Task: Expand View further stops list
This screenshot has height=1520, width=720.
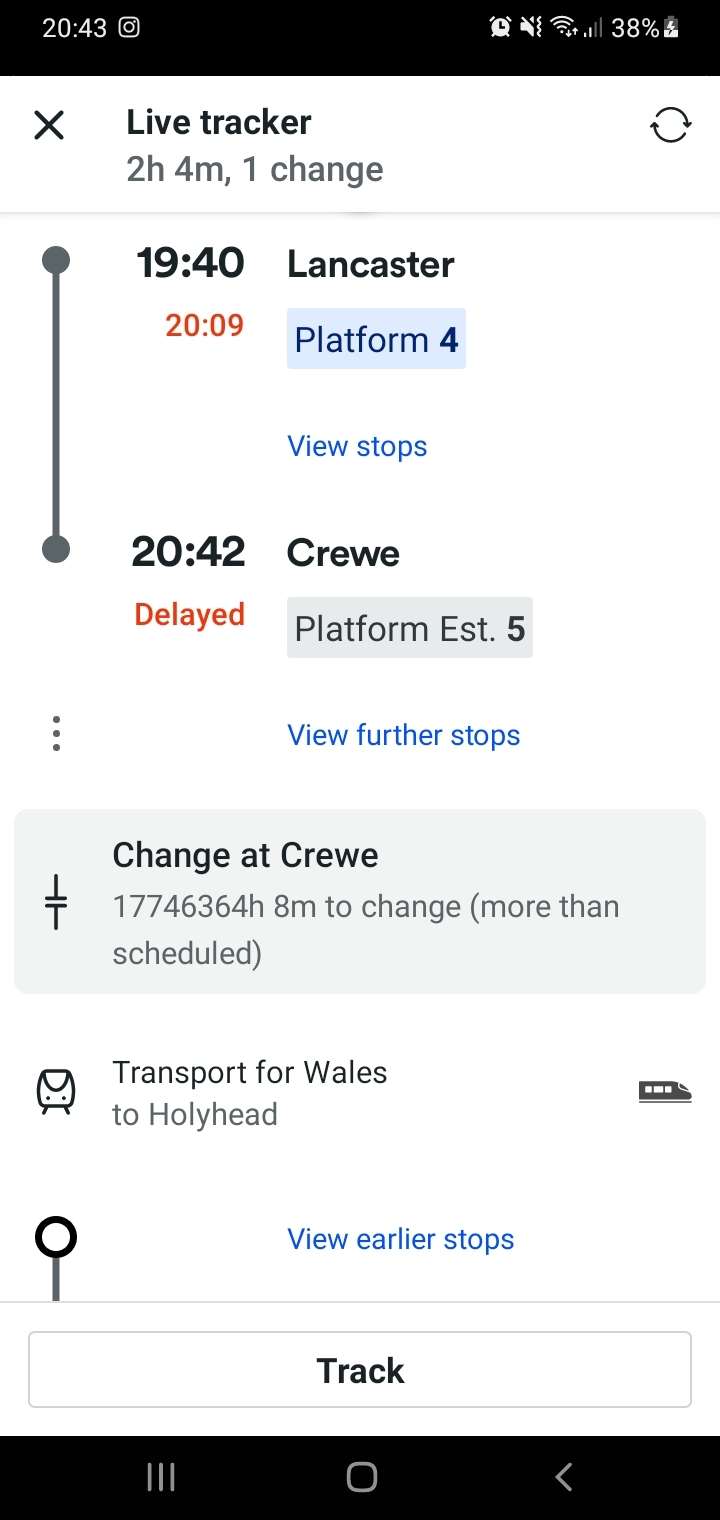Action: point(403,735)
